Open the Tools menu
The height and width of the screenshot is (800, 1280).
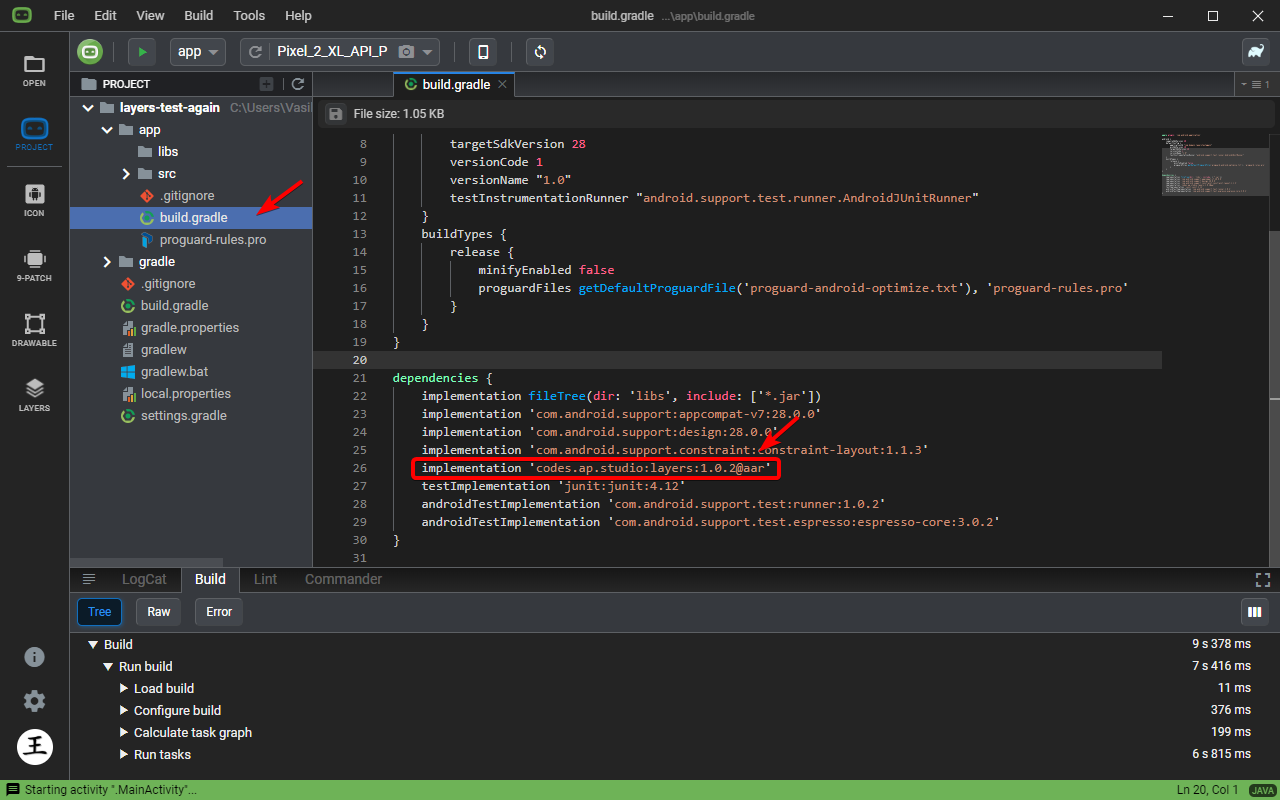point(249,16)
